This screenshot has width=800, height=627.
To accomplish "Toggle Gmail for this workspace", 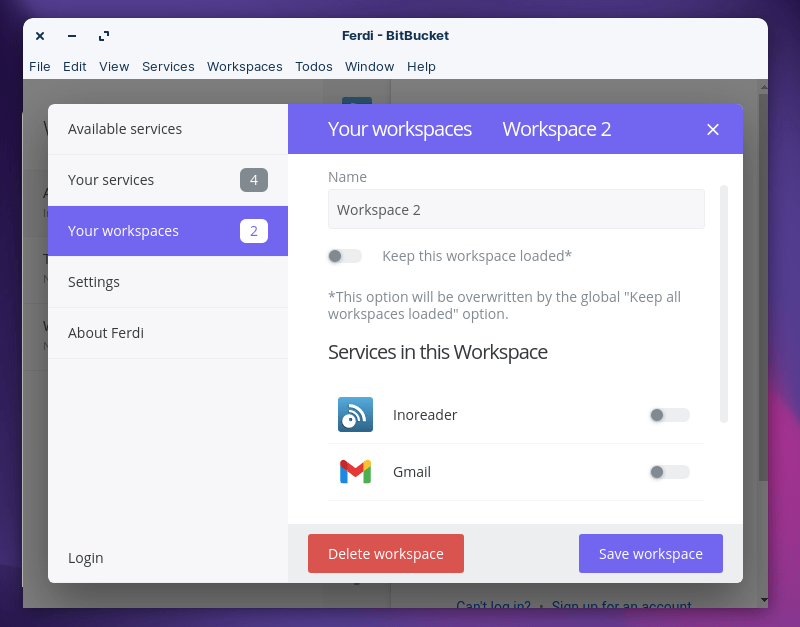I will coord(668,471).
